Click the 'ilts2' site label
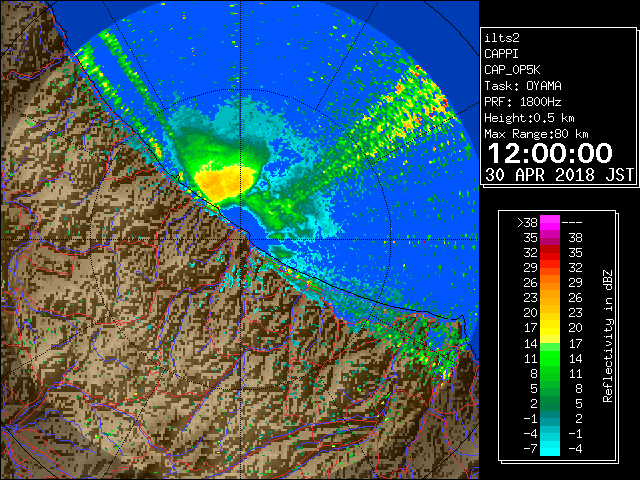 pyautogui.click(x=502, y=38)
